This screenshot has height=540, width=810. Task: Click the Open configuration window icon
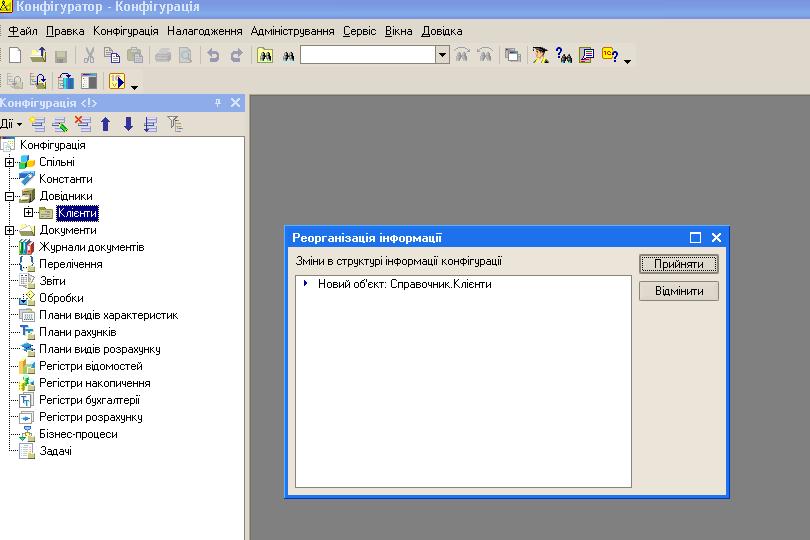click(89, 81)
